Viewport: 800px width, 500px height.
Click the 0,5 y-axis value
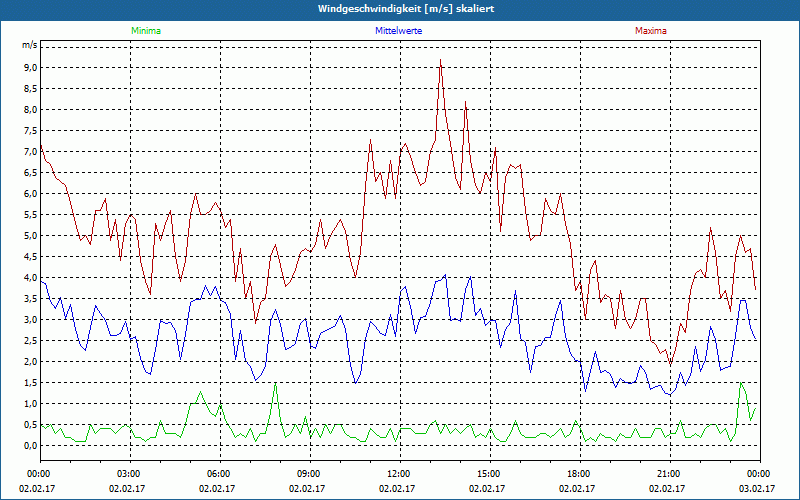coord(30,424)
